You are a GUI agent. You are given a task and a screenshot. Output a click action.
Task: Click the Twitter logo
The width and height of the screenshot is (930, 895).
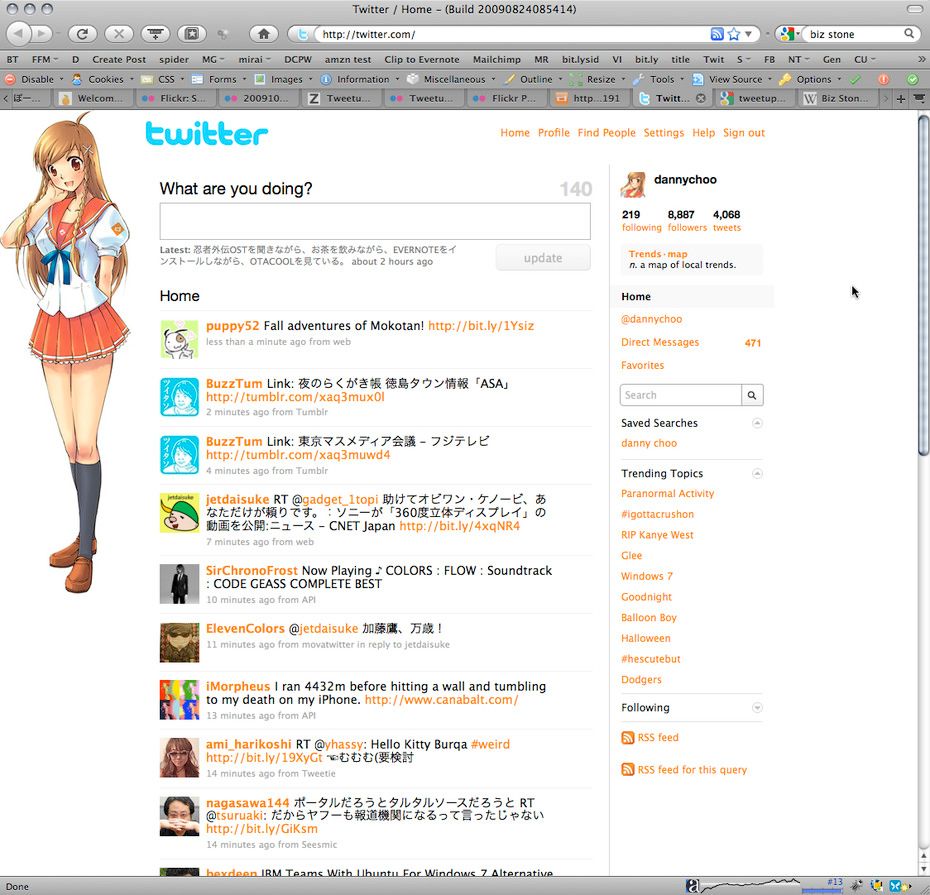(x=206, y=134)
